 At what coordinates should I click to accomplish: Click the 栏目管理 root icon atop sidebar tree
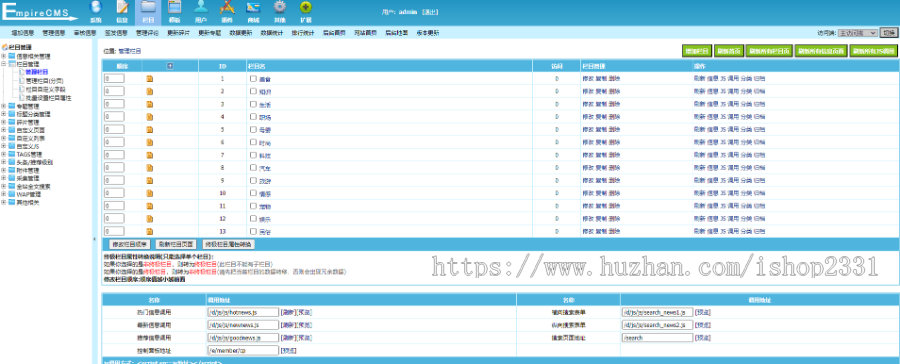5,47
